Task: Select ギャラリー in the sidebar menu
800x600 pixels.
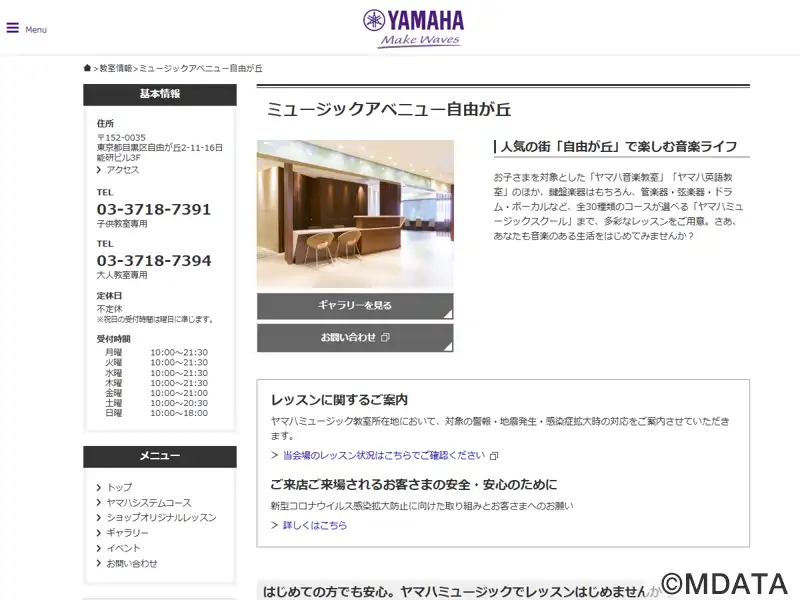Action: (128, 533)
